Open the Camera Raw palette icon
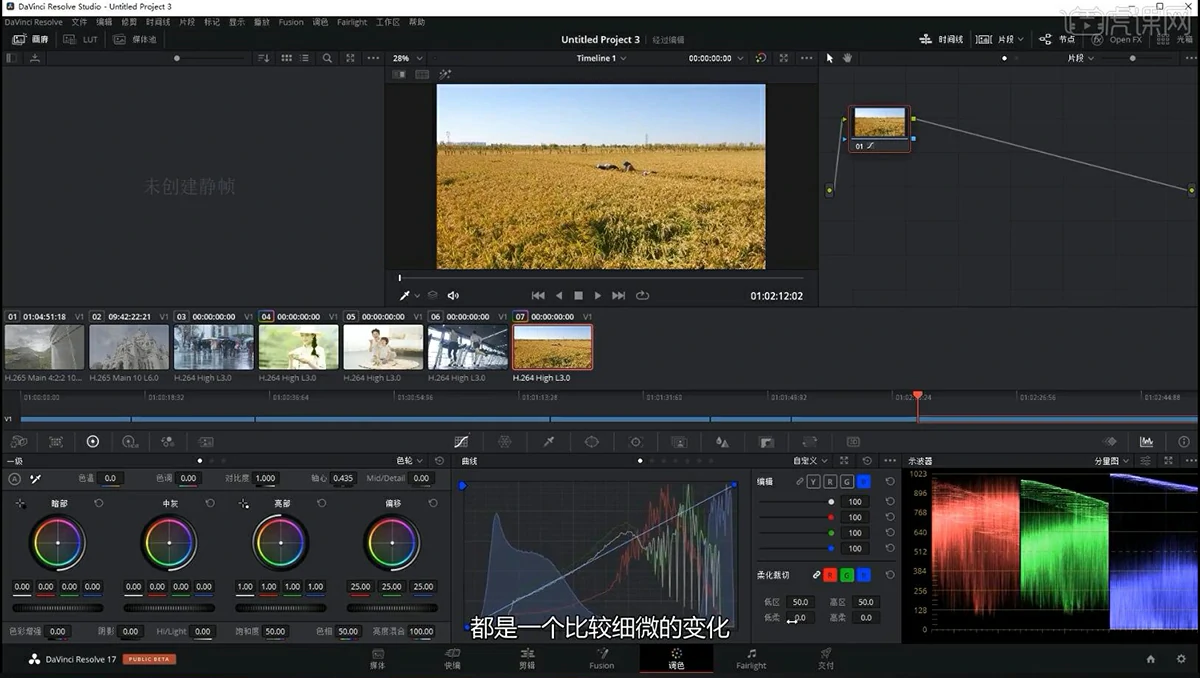This screenshot has width=1200, height=678. point(18,441)
